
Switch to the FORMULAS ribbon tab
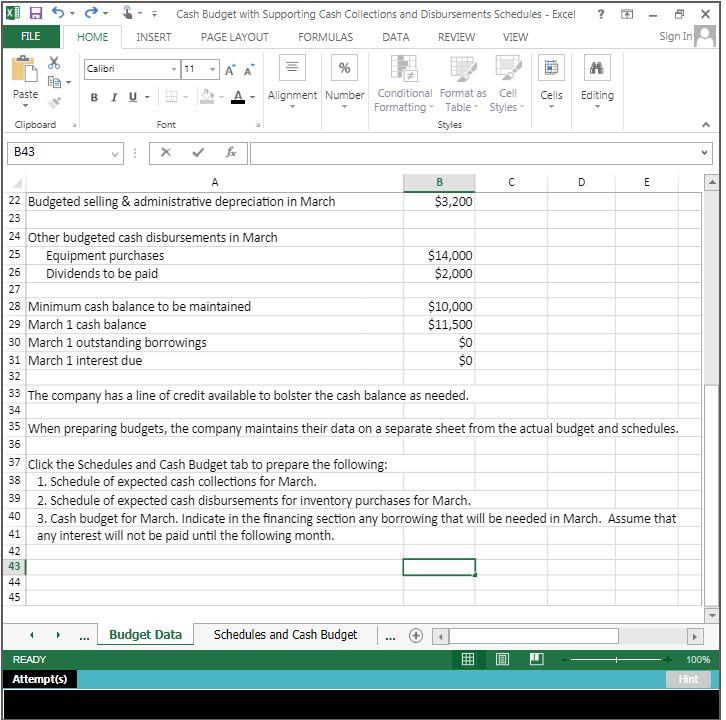[x=325, y=37]
